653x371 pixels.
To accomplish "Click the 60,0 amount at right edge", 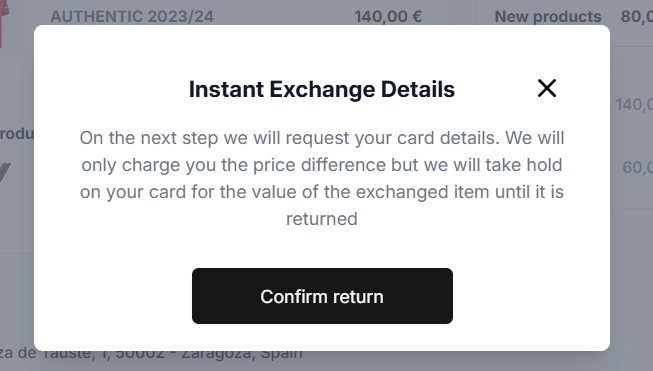I will click(x=637, y=167).
